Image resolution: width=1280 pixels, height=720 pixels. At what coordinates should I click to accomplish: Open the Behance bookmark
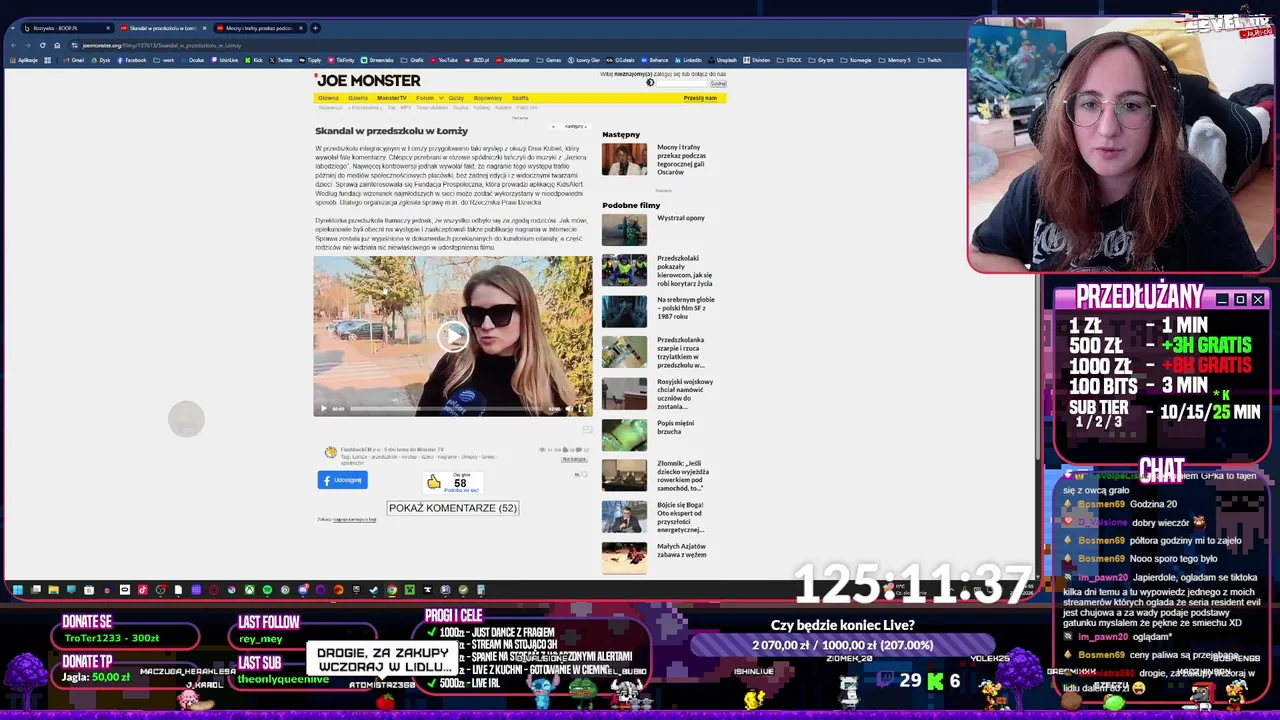(654, 60)
